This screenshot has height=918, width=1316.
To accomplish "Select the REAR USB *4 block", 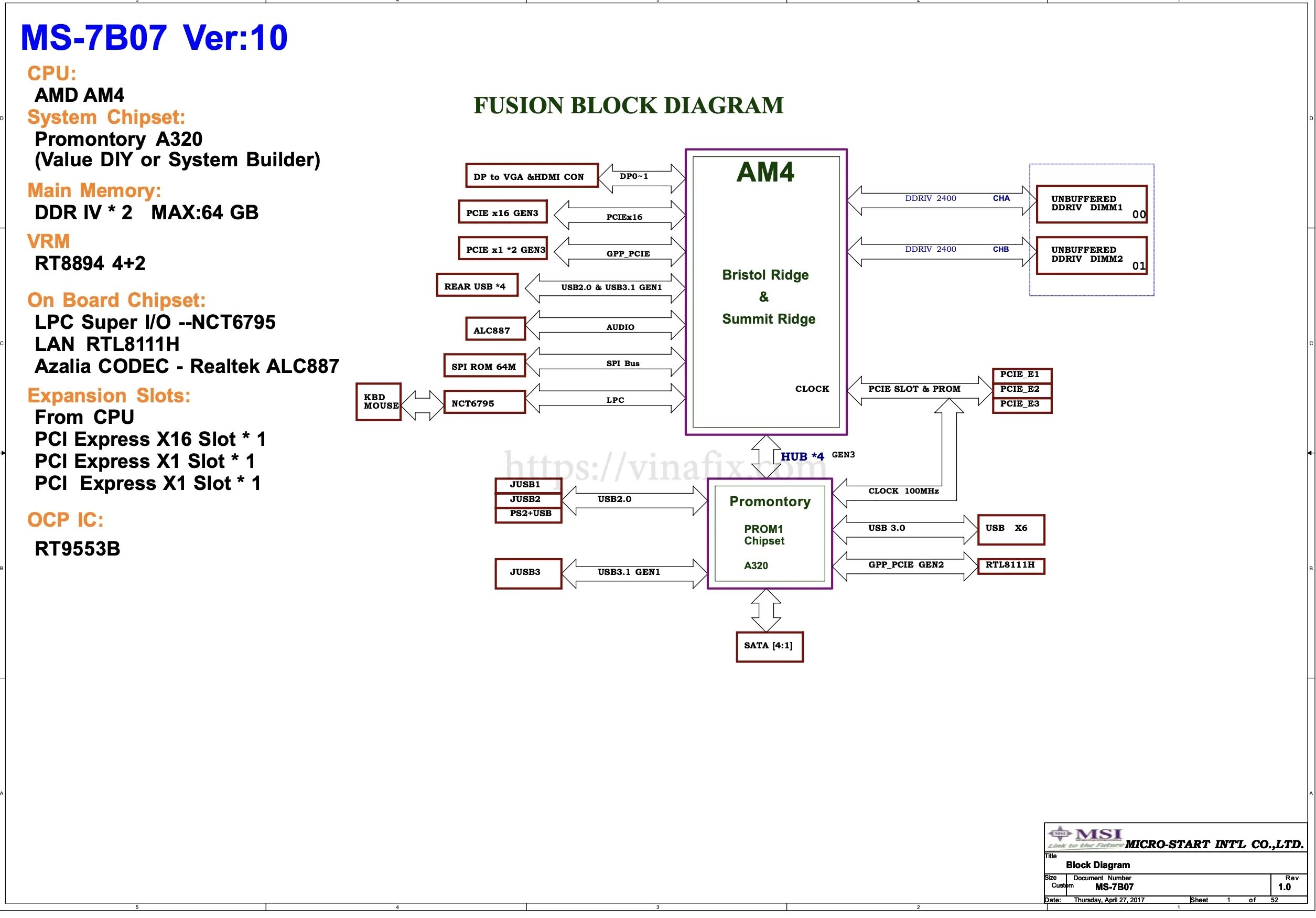I will [x=477, y=285].
